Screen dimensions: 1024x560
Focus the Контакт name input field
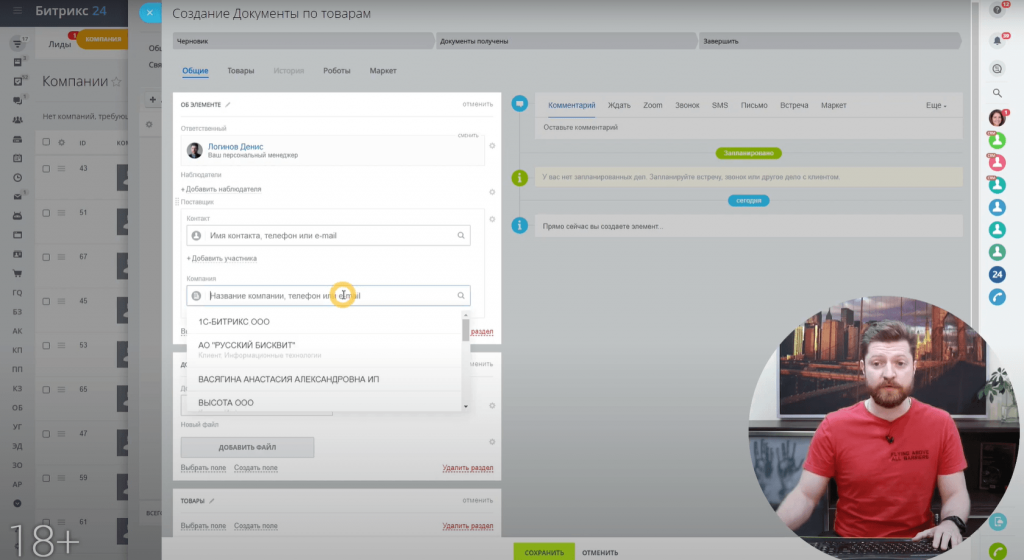point(328,236)
